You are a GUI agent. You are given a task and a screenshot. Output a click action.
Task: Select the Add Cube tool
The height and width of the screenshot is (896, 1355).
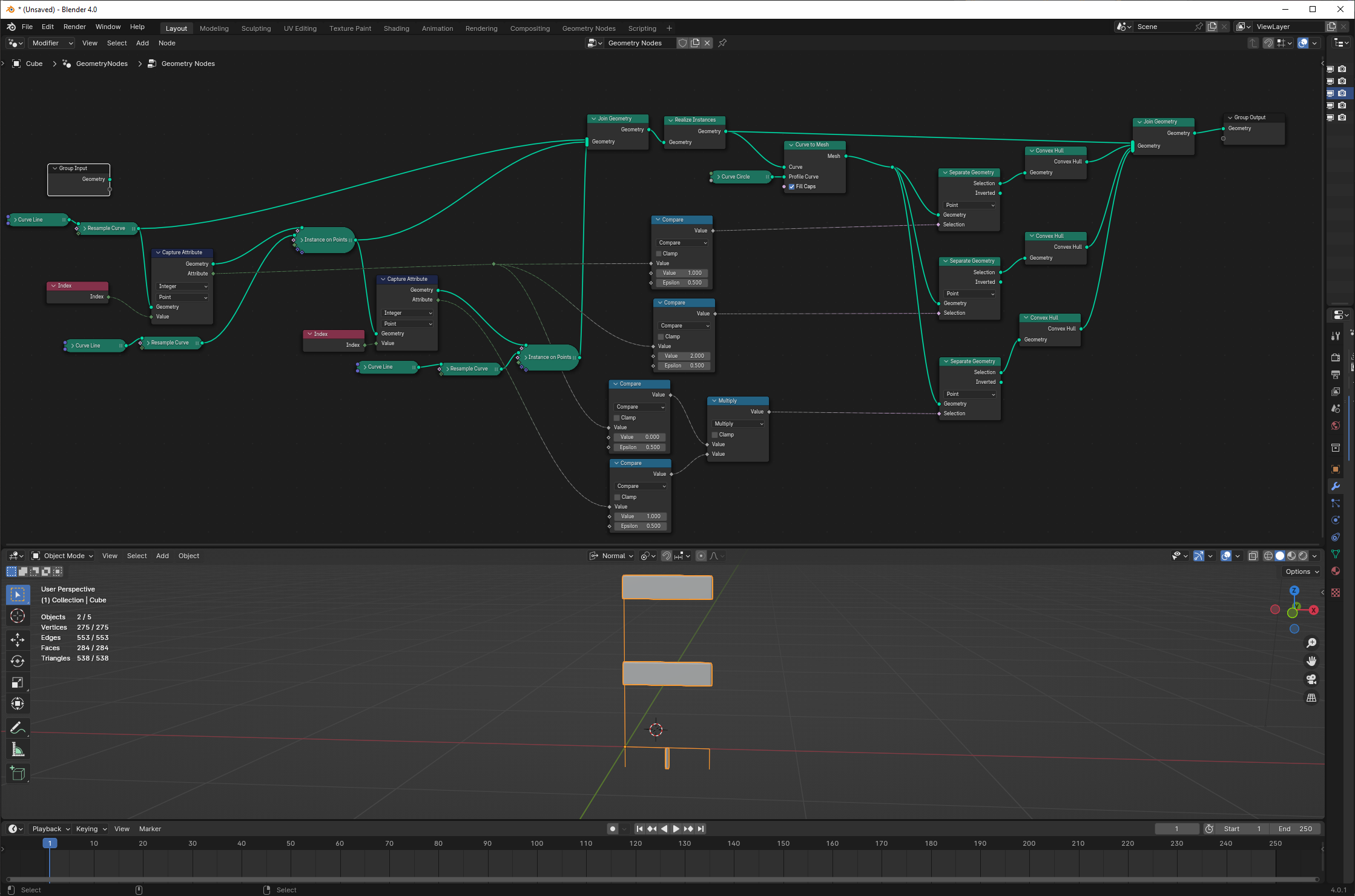pyautogui.click(x=18, y=773)
